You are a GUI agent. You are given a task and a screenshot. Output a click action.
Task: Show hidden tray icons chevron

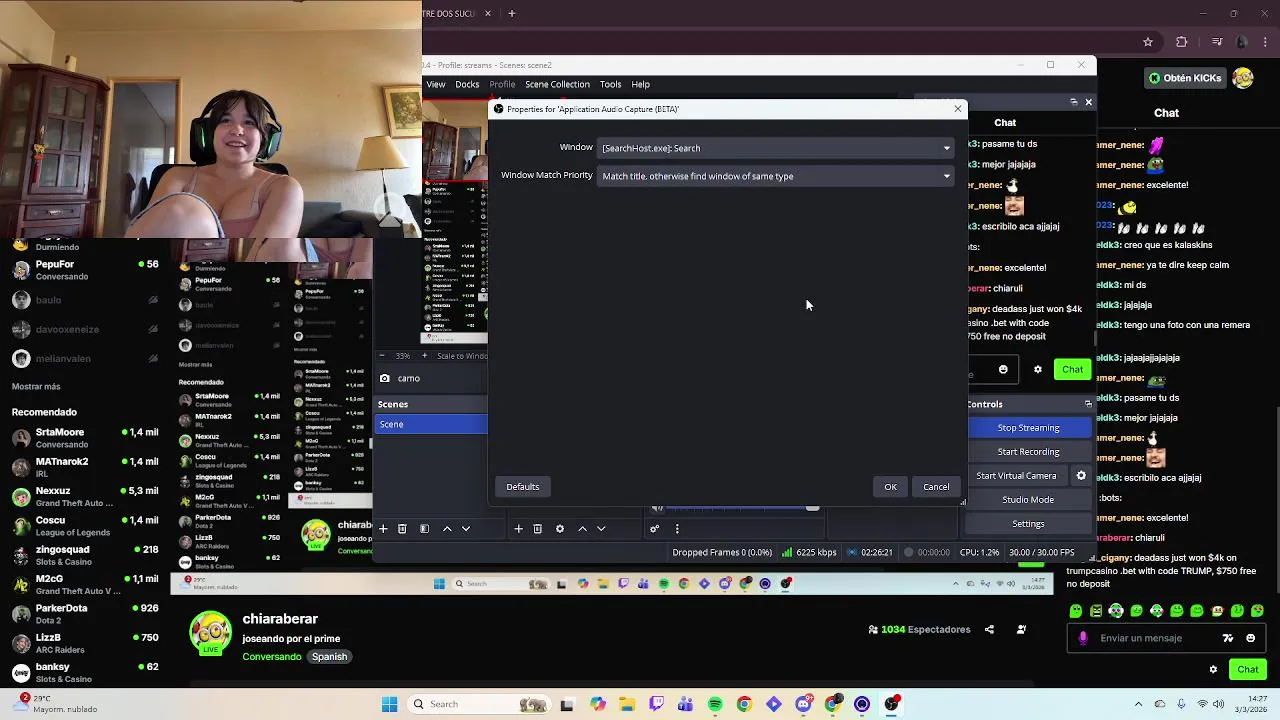click(1138, 704)
